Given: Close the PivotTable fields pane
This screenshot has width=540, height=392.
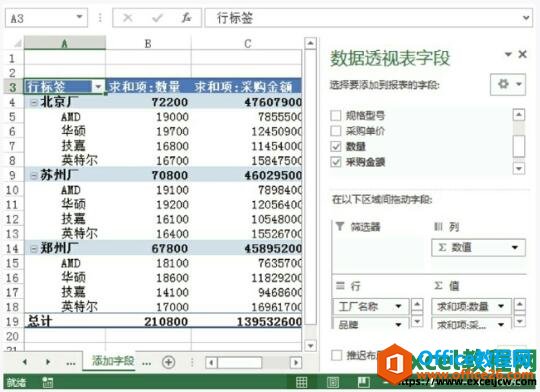Looking at the screenshot, I should tap(522, 54).
